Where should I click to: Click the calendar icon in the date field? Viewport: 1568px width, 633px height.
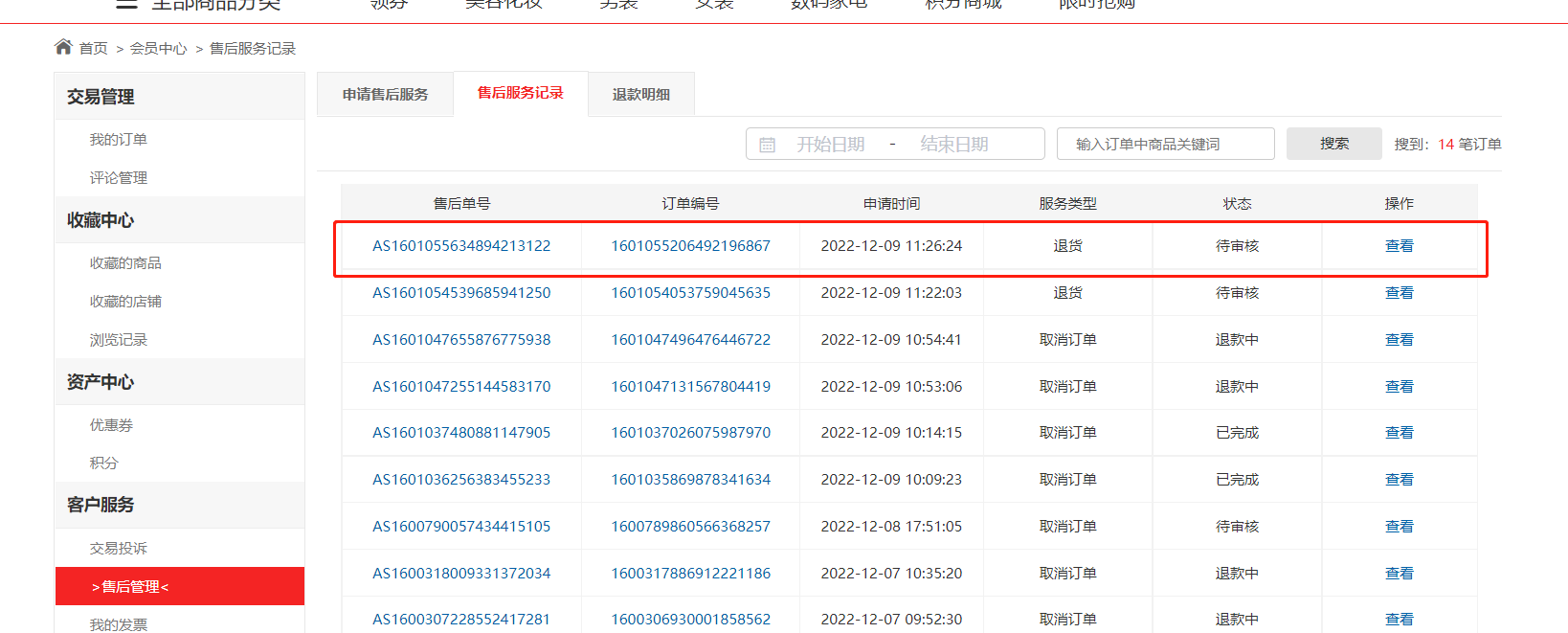pyautogui.click(x=767, y=145)
